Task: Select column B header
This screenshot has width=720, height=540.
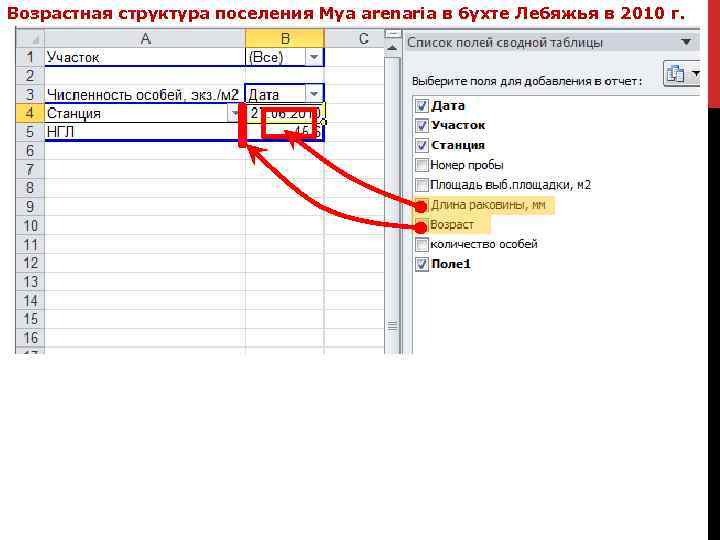Action: pyautogui.click(x=285, y=39)
